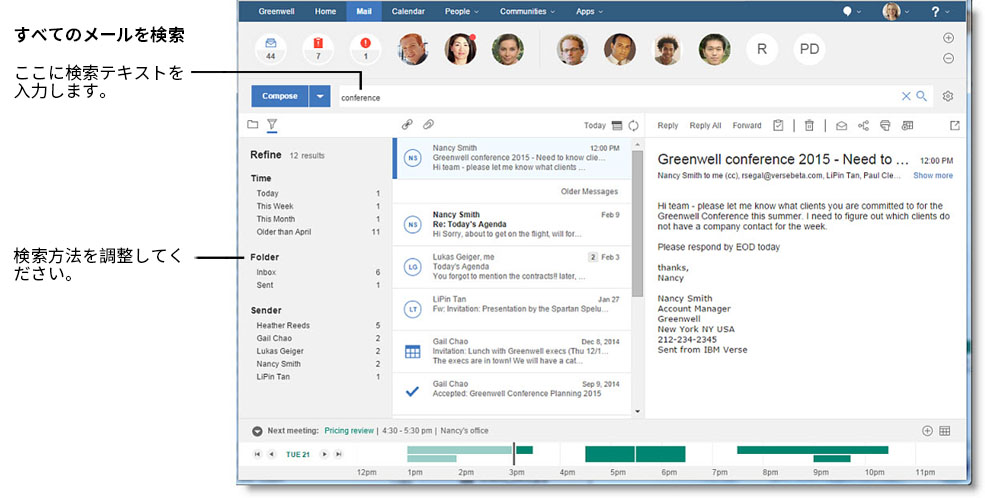Go to the Home tab

[325, 11]
